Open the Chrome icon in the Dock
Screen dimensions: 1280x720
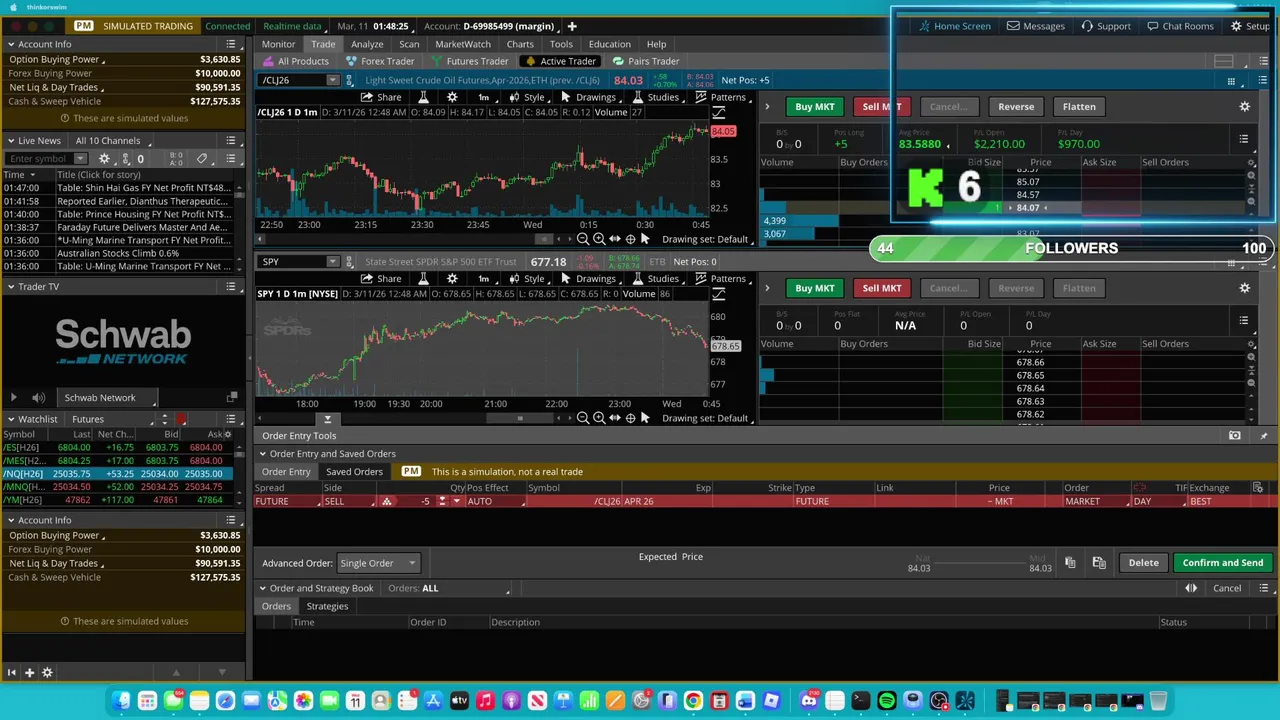point(693,701)
